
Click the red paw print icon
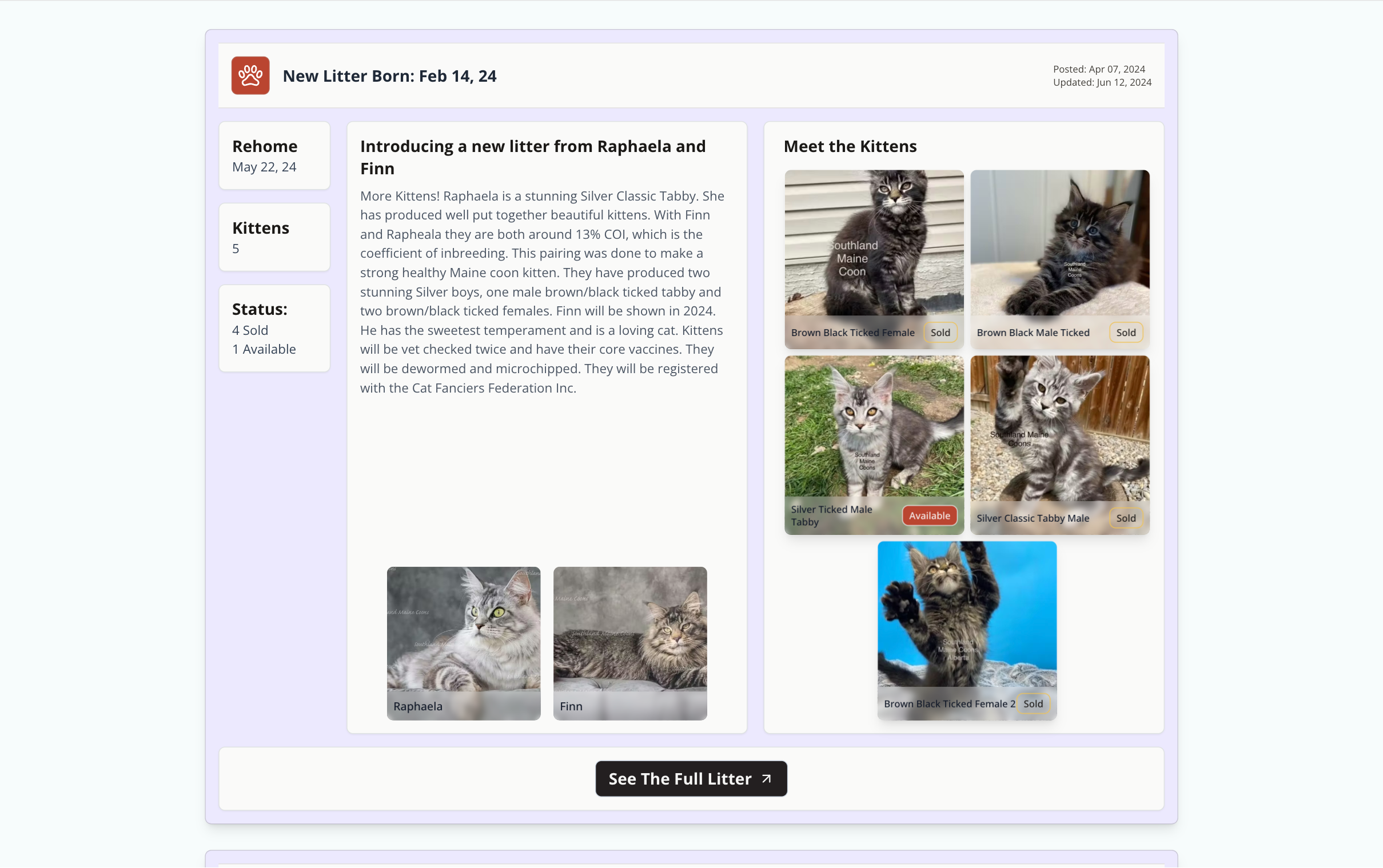pyautogui.click(x=250, y=75)
